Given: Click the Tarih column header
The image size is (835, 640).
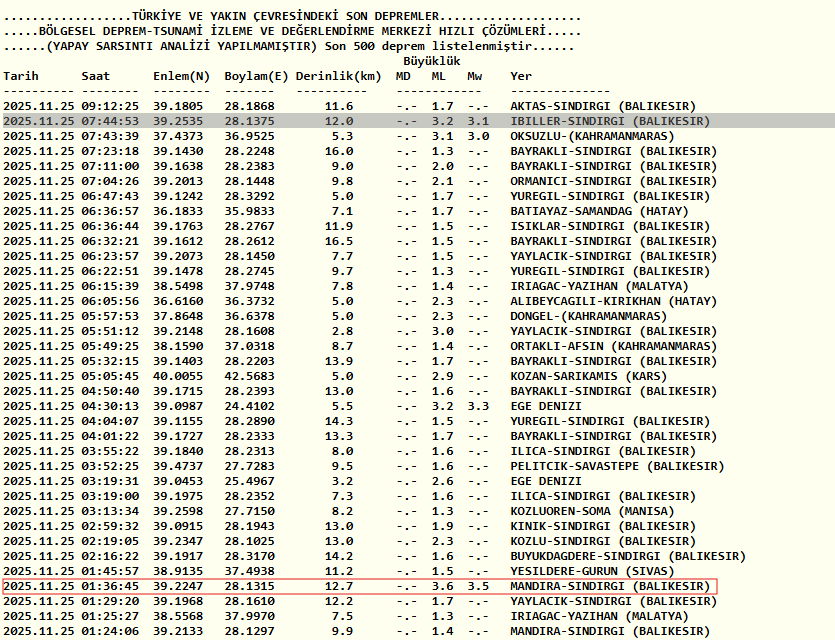Looking at the screenshot, I should 21,76.
